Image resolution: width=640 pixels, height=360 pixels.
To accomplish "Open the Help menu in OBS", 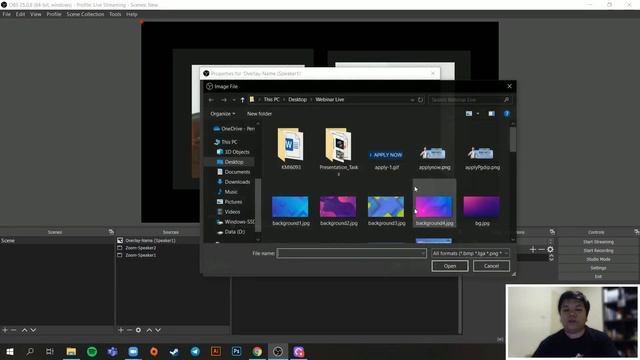I will (131, 14).
